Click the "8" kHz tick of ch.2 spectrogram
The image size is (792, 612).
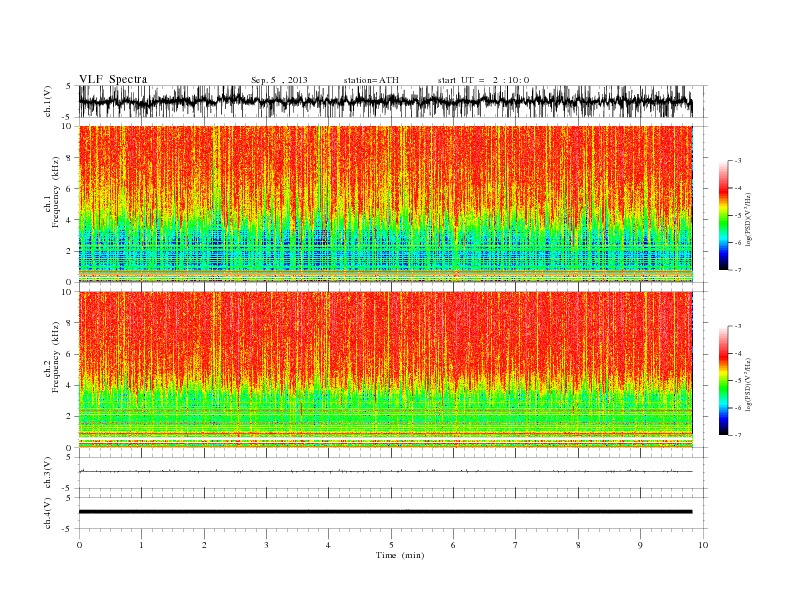click(69, 323)
